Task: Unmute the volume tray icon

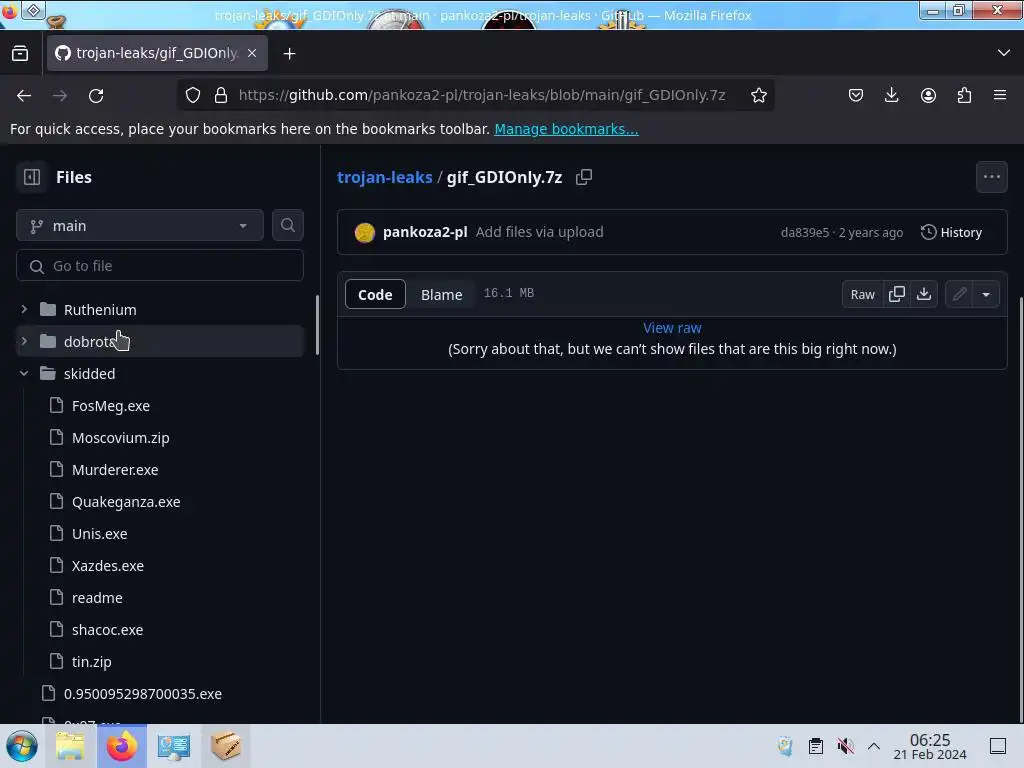Action: pos(845,746)
